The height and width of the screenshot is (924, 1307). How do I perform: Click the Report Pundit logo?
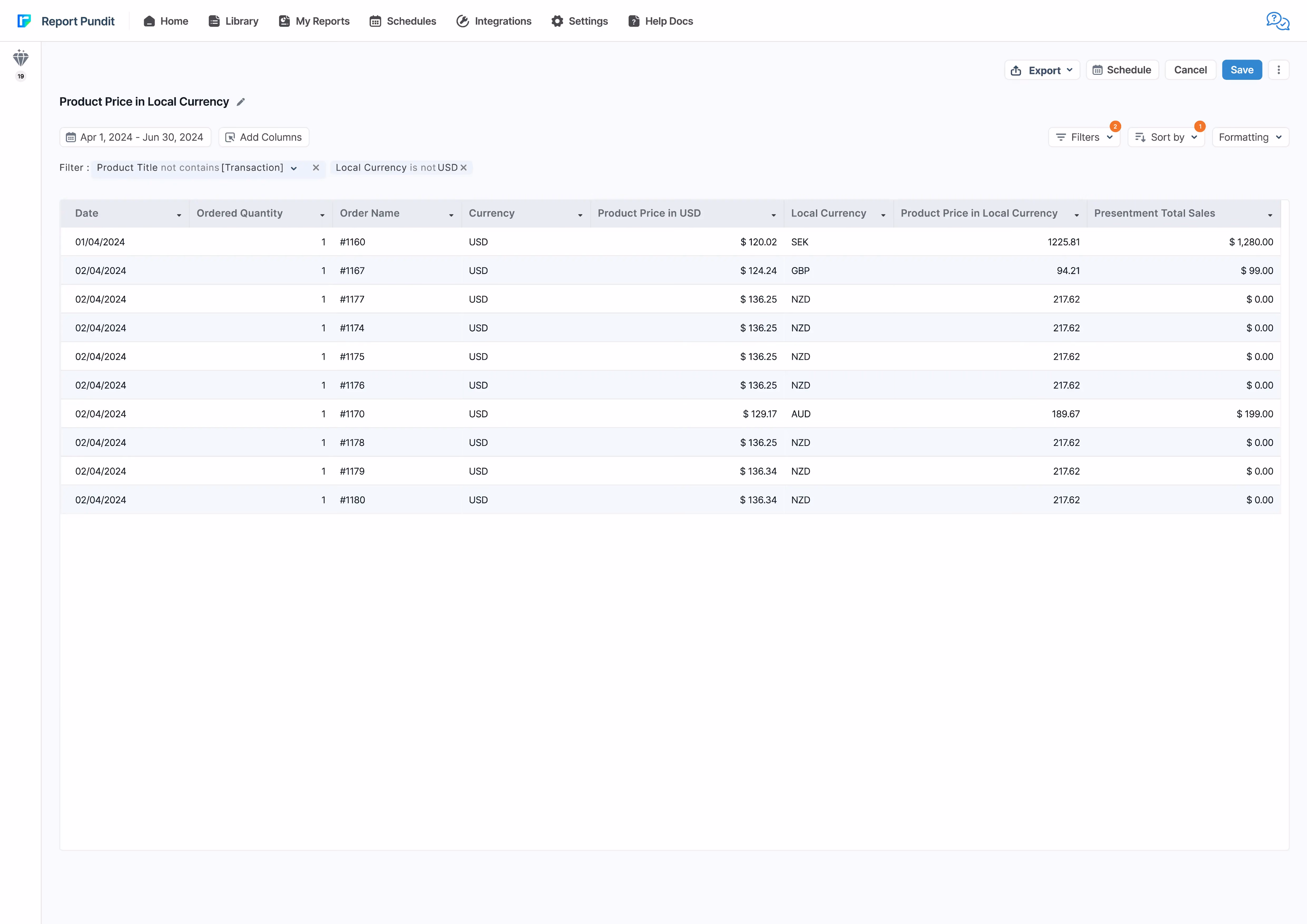click(66, 21)
